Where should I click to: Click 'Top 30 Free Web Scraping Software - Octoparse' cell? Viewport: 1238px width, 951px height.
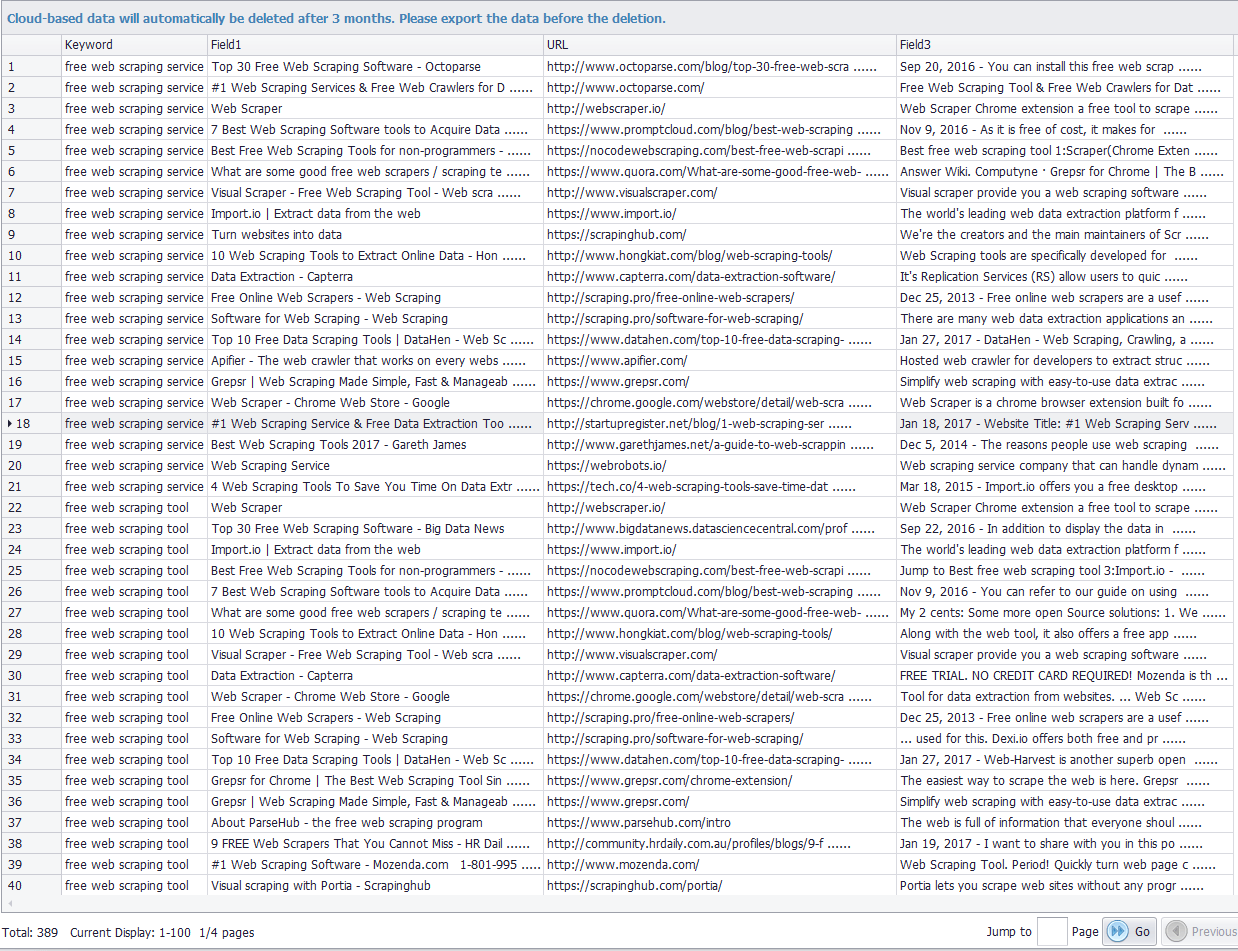375,67
